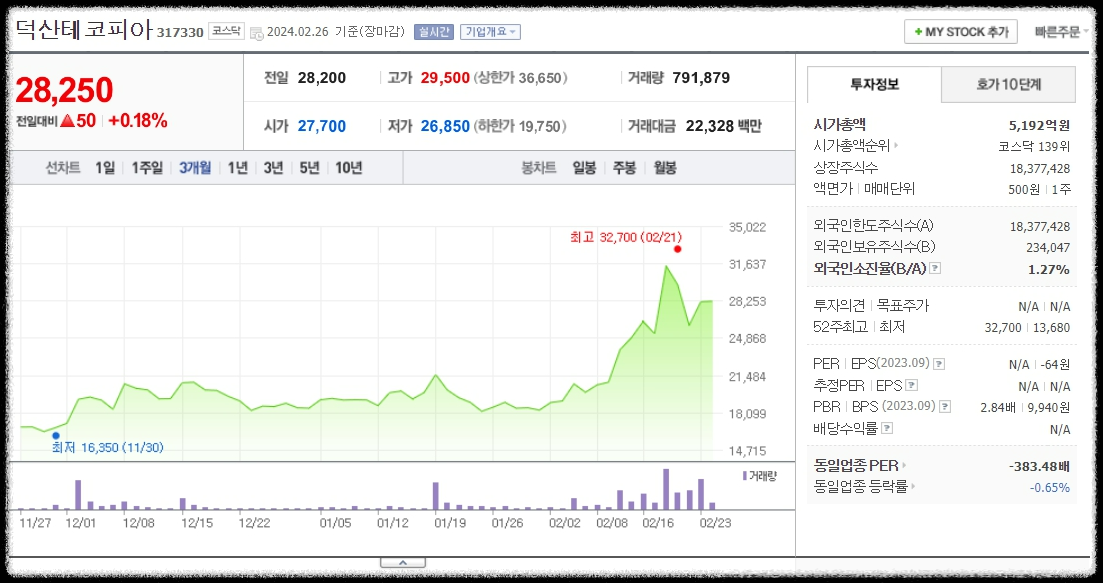
Task: Click the 코스닥 market badge
Action: pos(227,32)
